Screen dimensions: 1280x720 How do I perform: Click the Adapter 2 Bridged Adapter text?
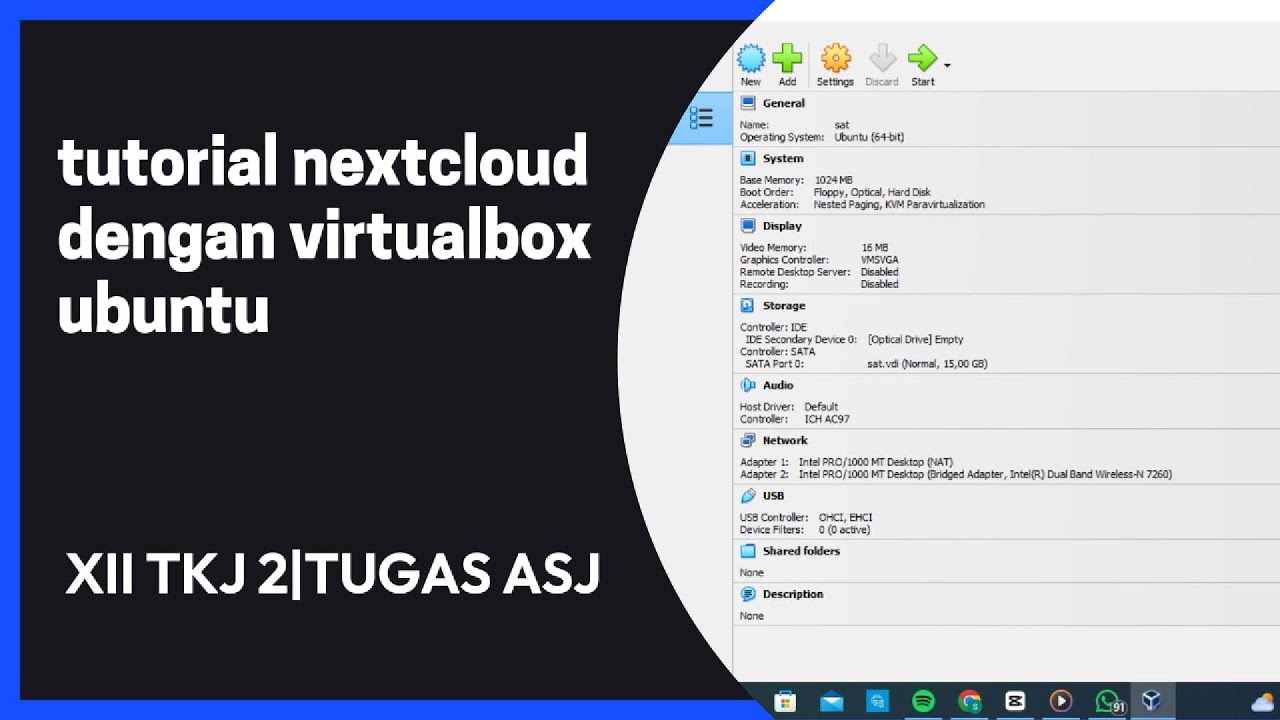click(x=985, y=474)
